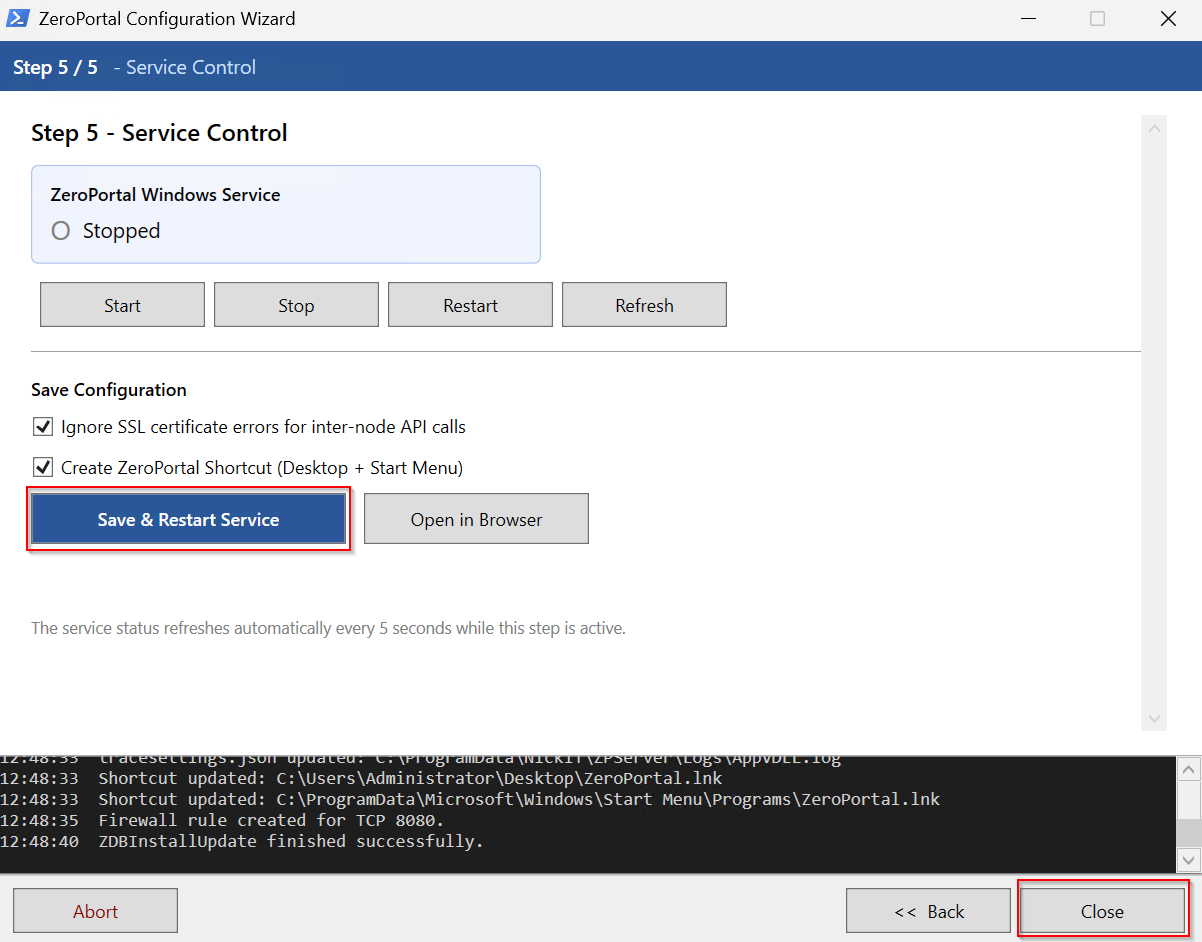This screenshot has width=1202, height=942.
Task: Abort the configuration wizard
Action: pos(95,911)
